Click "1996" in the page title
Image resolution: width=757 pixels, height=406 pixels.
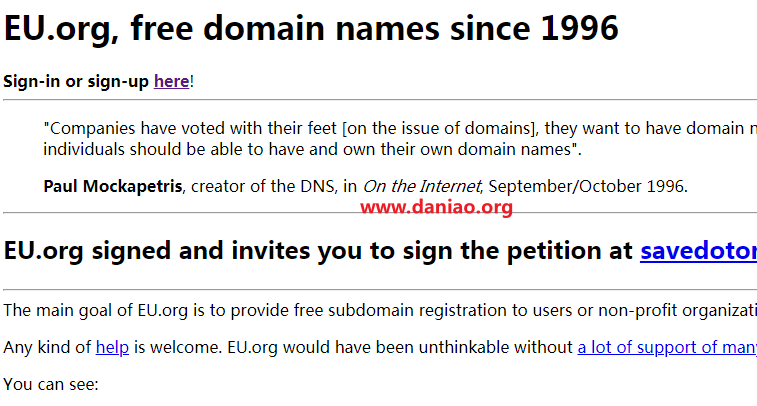point(579,28)
